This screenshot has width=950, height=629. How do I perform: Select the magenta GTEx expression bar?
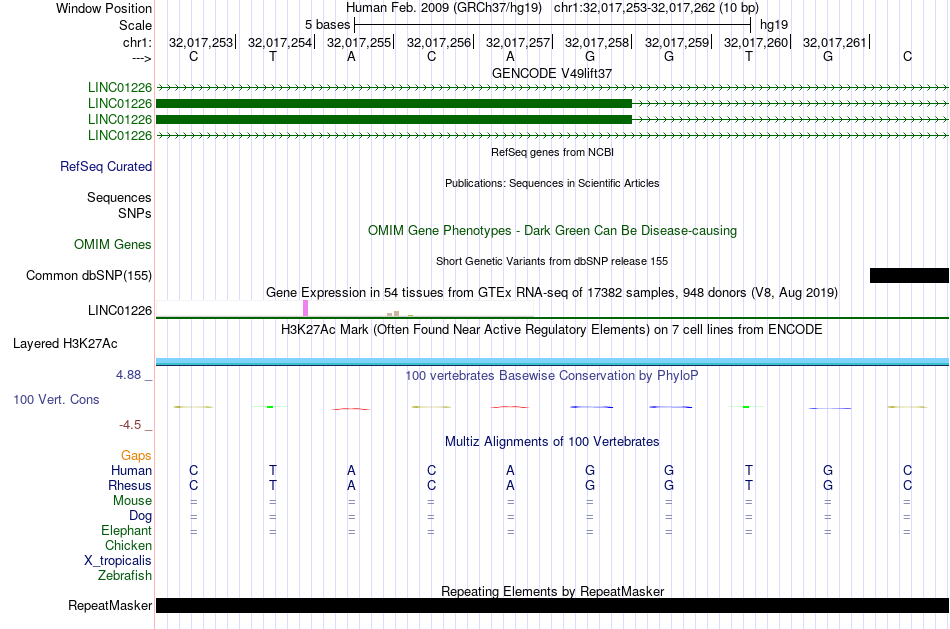(305, 308)
